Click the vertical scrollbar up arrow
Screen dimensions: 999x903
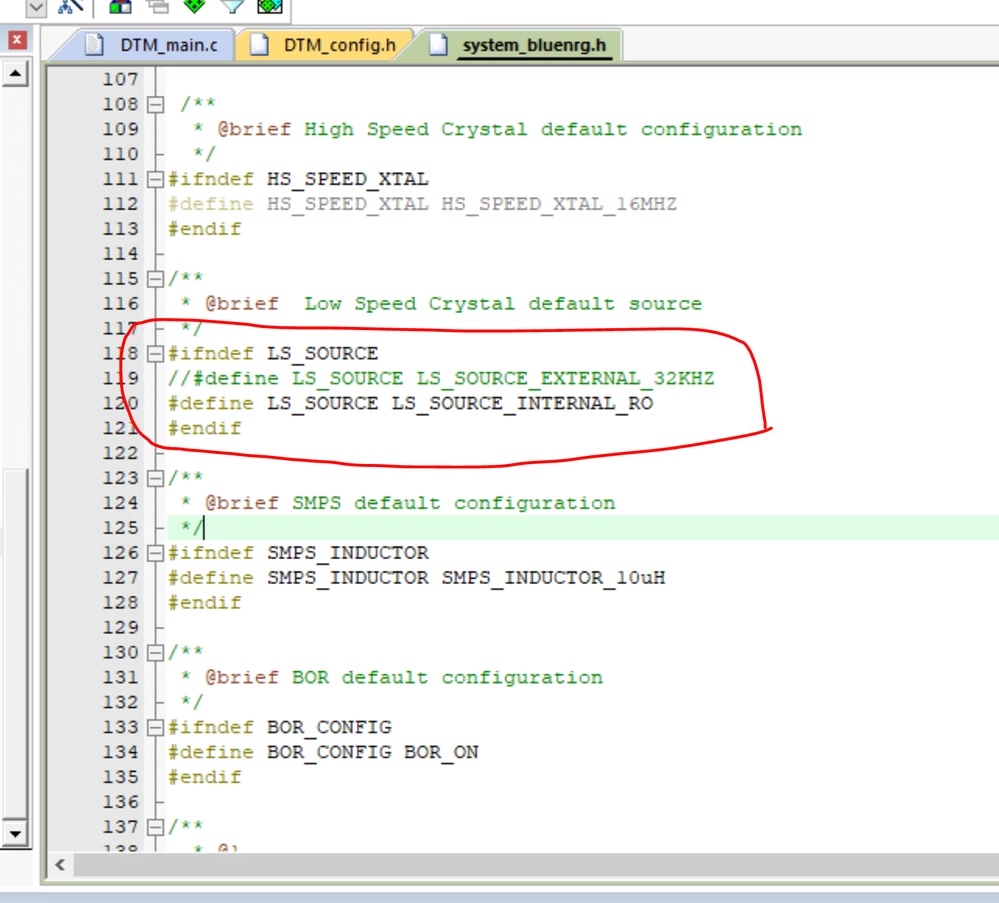(x=15, y=74)
